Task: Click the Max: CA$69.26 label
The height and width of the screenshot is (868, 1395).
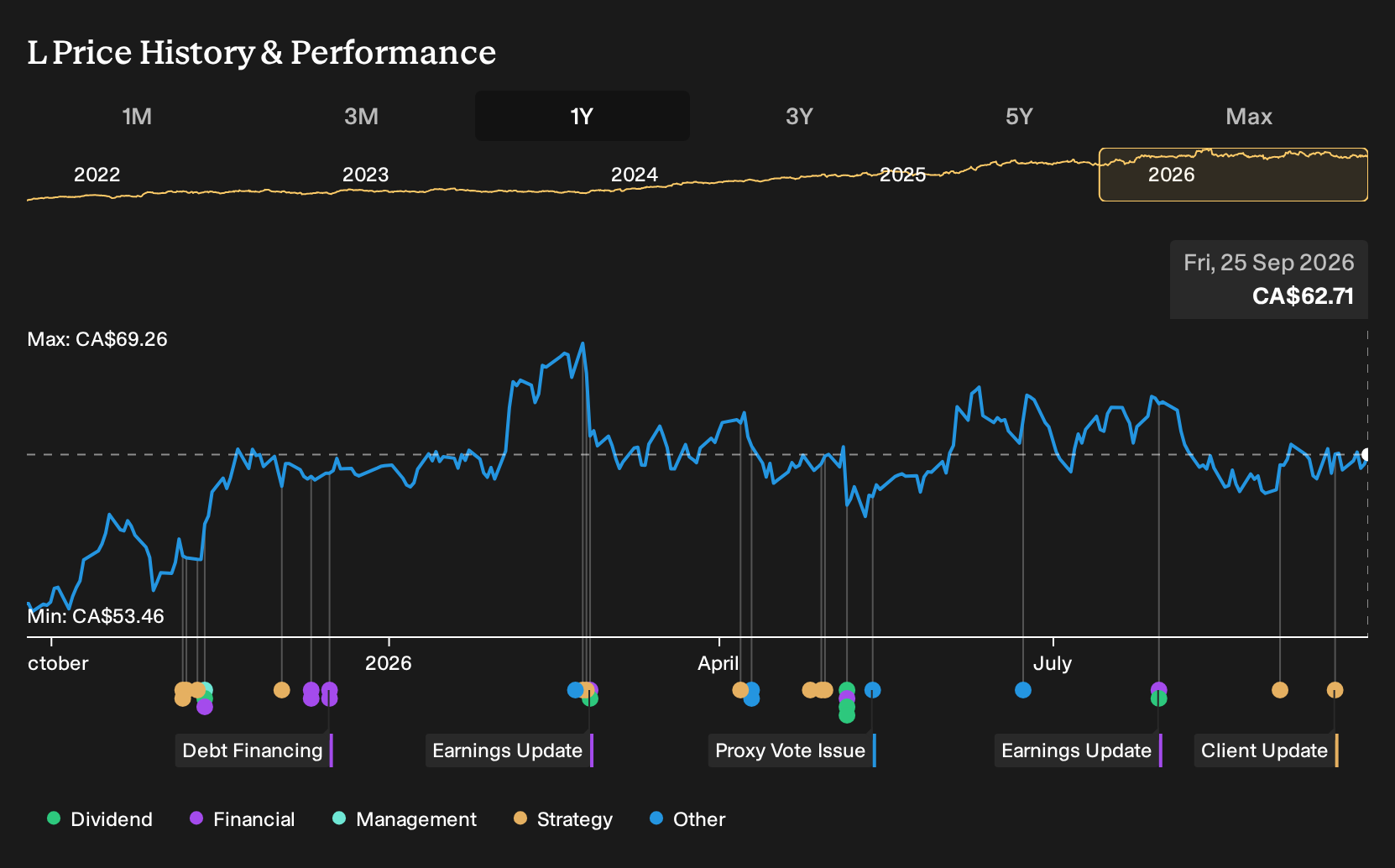Action: click(x=97, y=339)
